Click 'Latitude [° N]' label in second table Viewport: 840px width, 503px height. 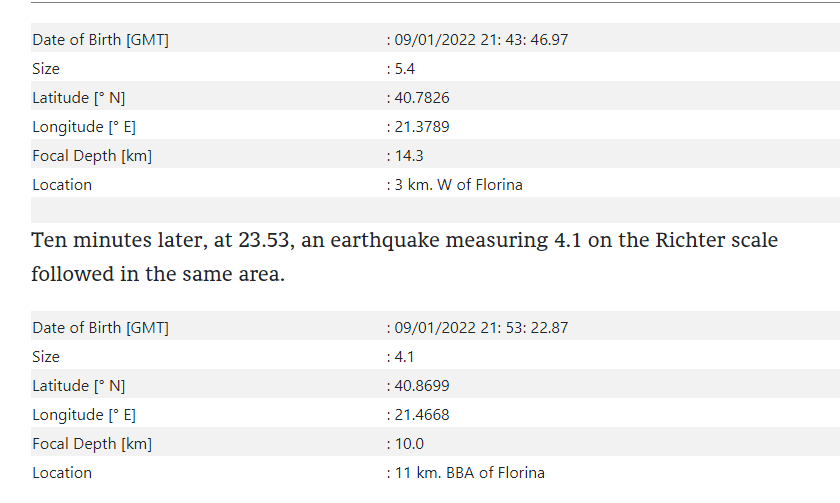[x=78, y=386]
